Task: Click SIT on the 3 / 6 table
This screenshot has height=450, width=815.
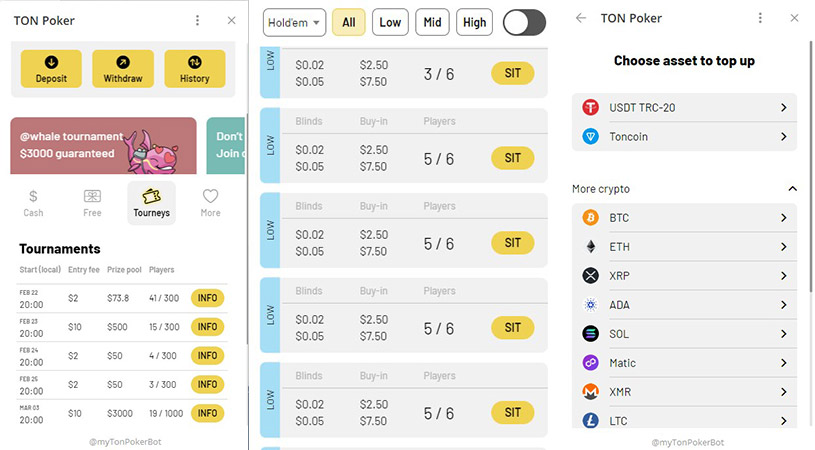Action: [512, 73]
